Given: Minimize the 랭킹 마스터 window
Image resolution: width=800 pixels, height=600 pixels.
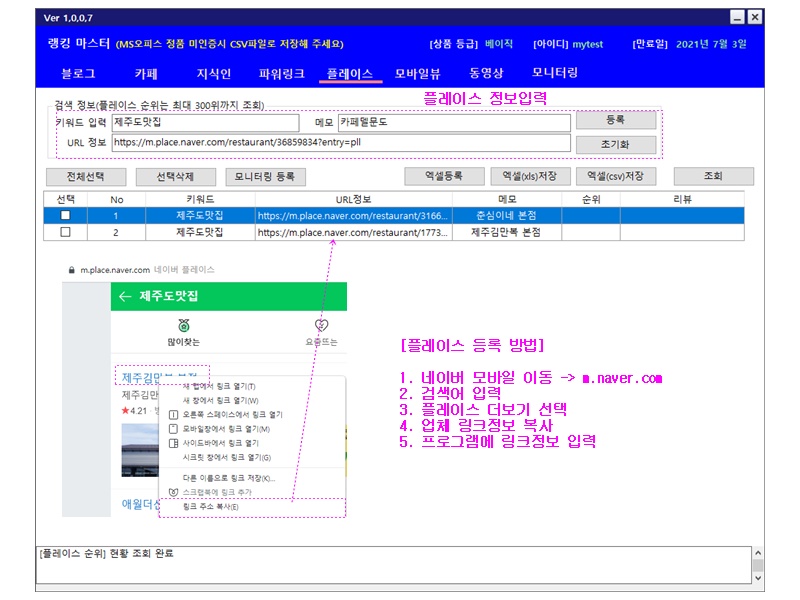Looking at the screenshot, I should pos(737,17).
